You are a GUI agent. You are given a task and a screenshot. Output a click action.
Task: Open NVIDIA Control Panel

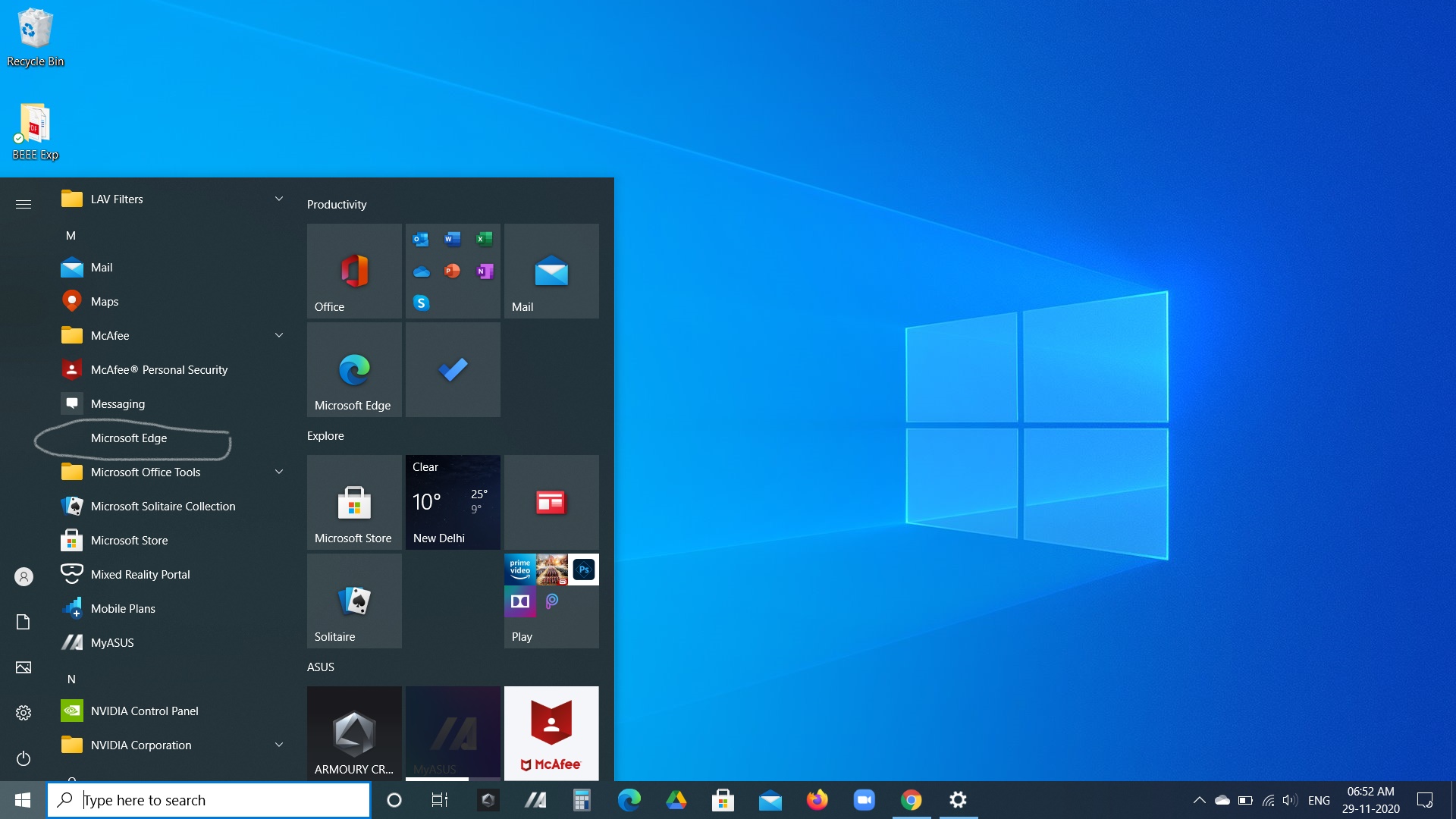click(x=173, y=711)
